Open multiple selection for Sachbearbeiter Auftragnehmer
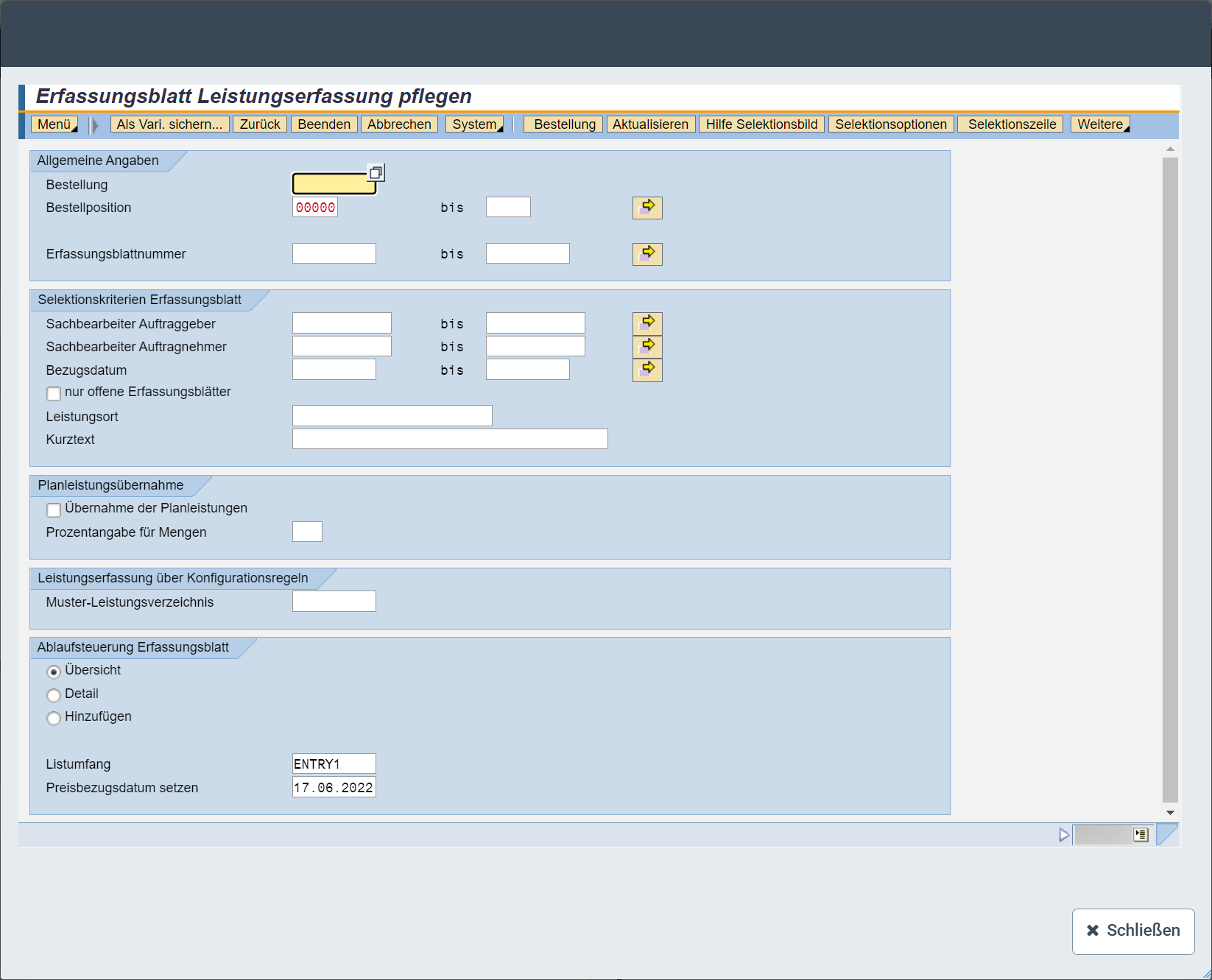The image size is (1212, 980). point(647,346)
